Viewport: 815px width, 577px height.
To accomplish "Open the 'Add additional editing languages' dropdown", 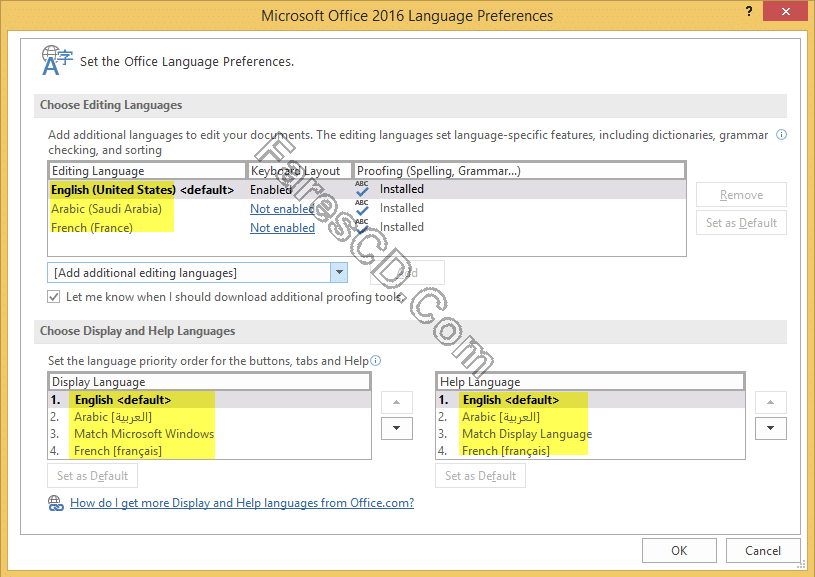I will click(339, 272).
